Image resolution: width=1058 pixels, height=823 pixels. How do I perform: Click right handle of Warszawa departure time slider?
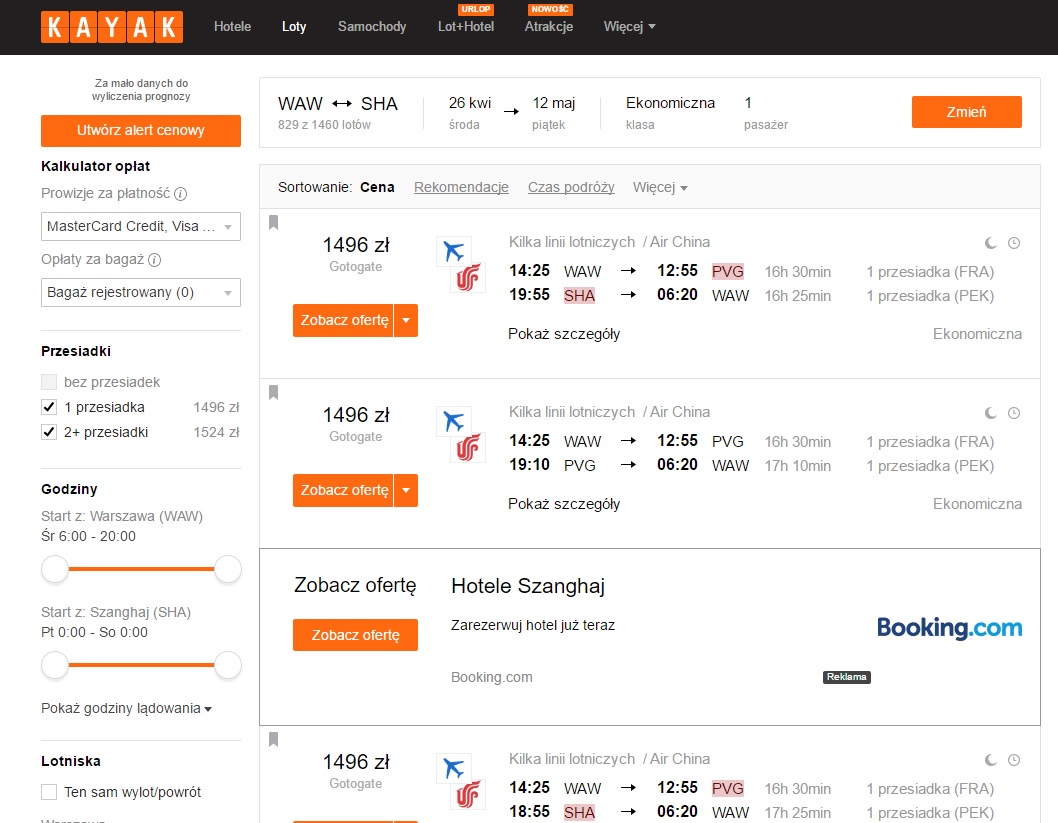tap(228, 569)
